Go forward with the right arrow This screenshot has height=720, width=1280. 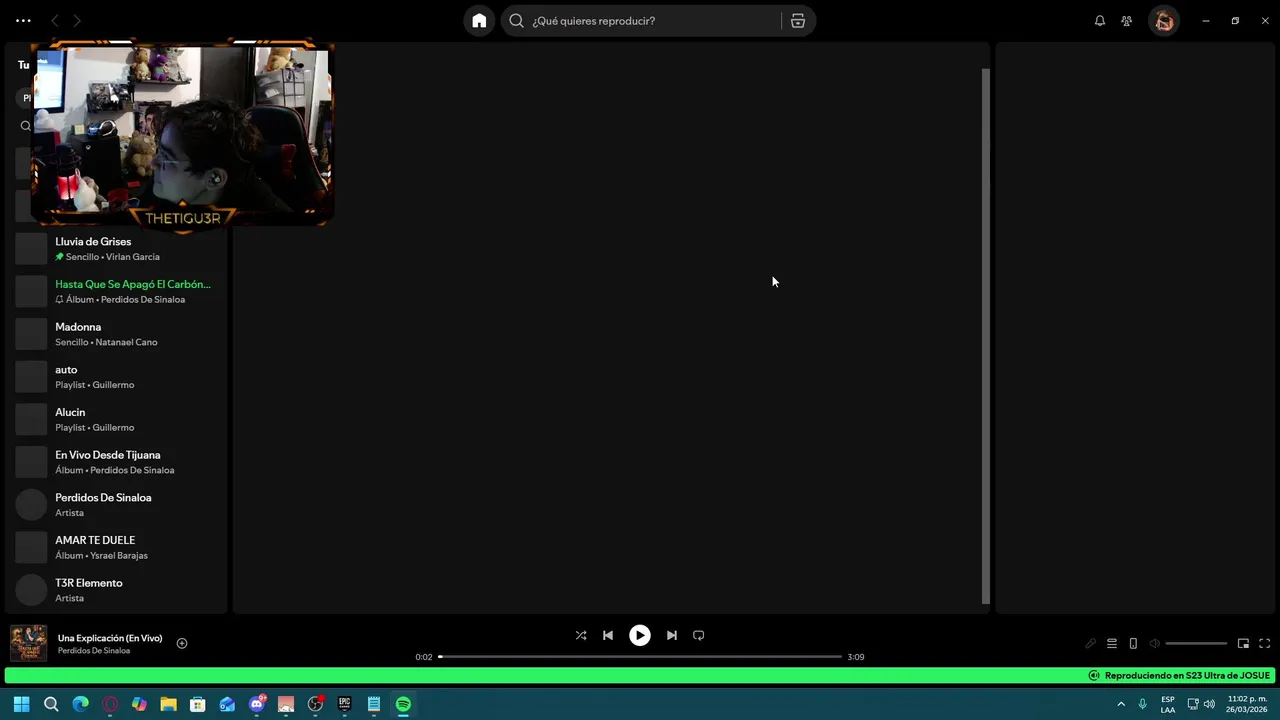click(77, 21)
